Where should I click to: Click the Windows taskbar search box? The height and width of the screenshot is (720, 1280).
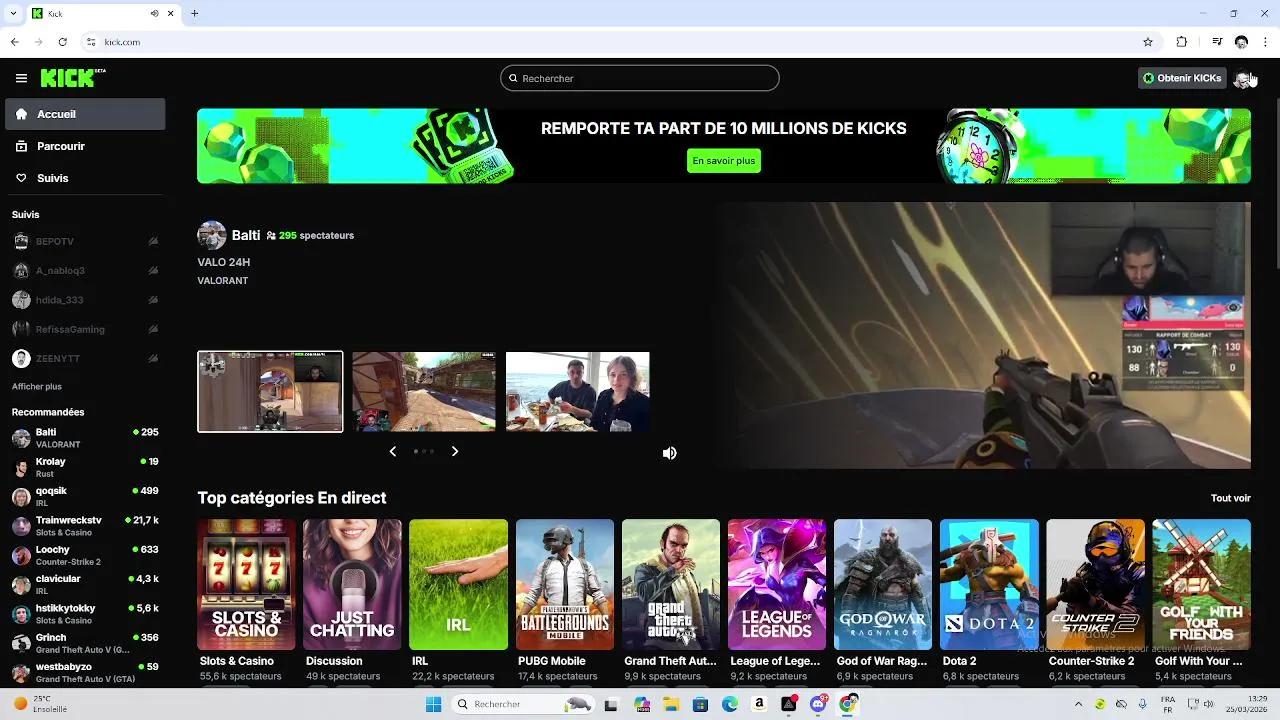[525, 704]
